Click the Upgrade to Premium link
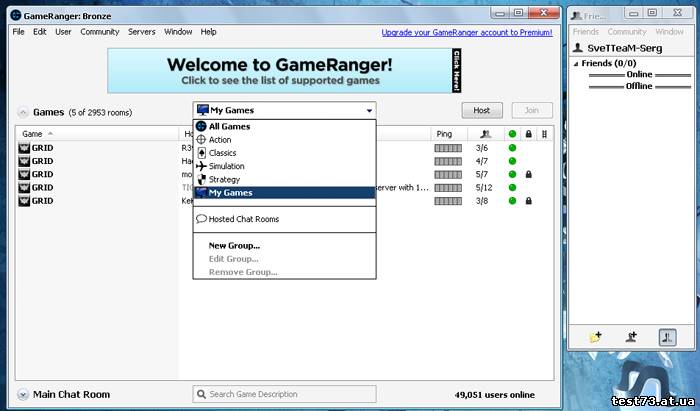This screenshot has width=700, height=411. pyautogui.click(x=467, y=33)
